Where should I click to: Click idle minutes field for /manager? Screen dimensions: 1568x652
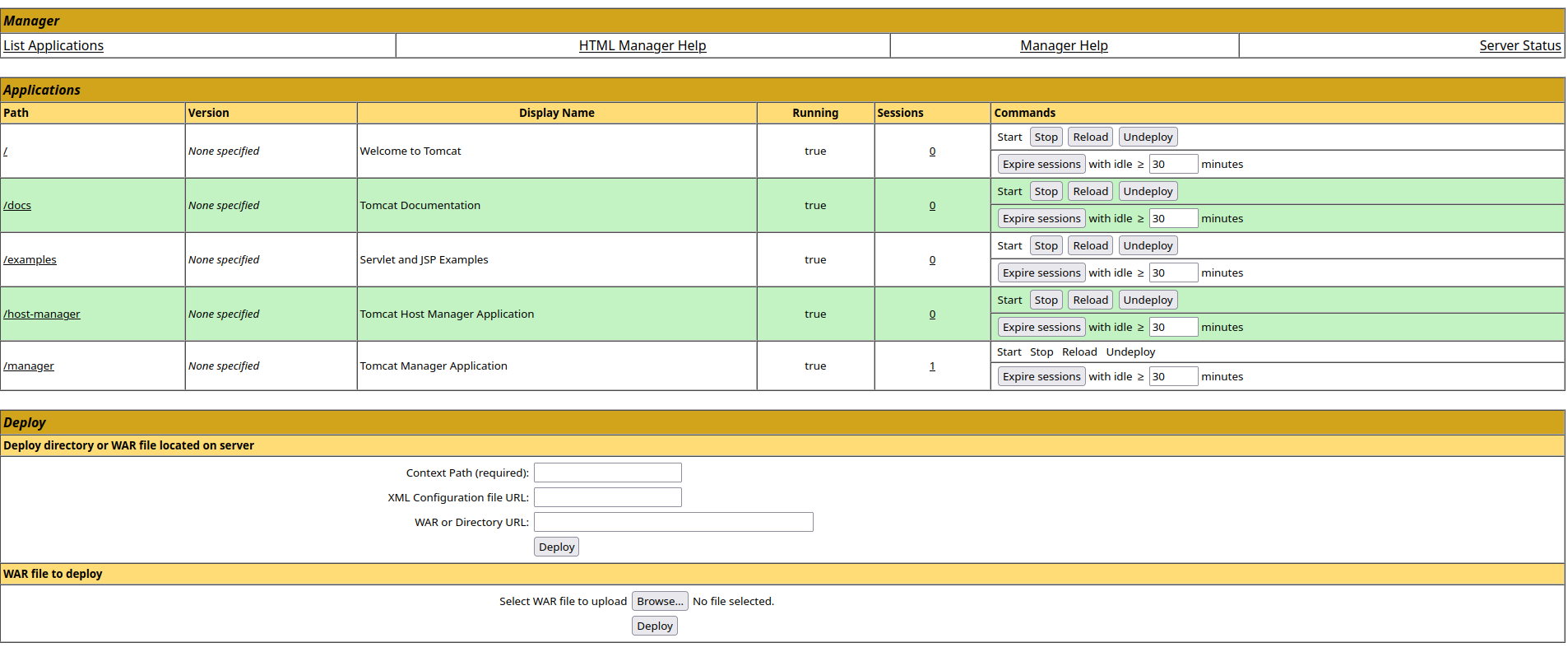pyautogui.click(x=1173, y=377)
